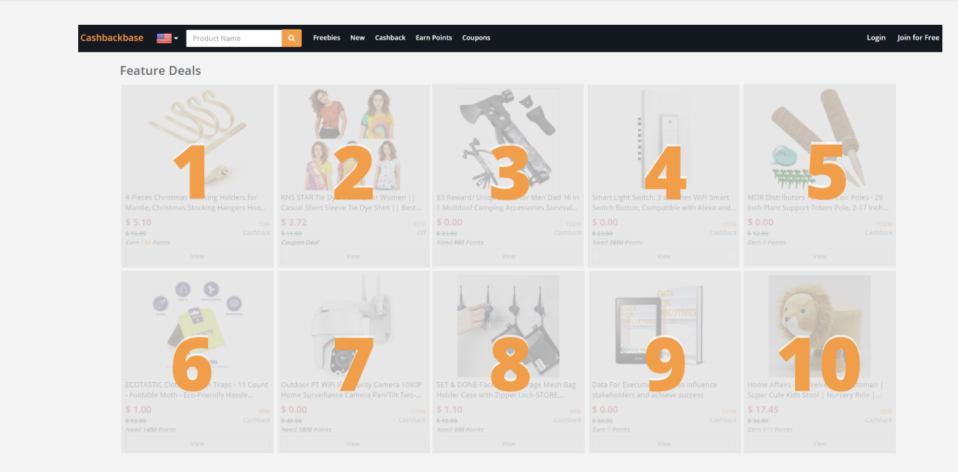The width and height of the screenshot is (958, 472).
Task: Open the Freebies menu item
Action: (x=326, y=38)
